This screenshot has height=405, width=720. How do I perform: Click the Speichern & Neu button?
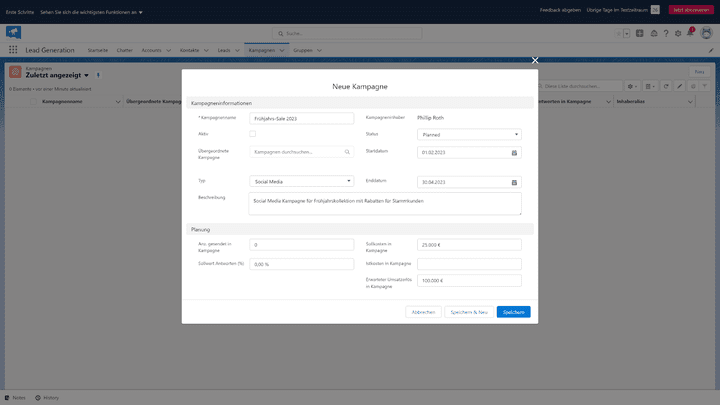click(x=467, y=312)
